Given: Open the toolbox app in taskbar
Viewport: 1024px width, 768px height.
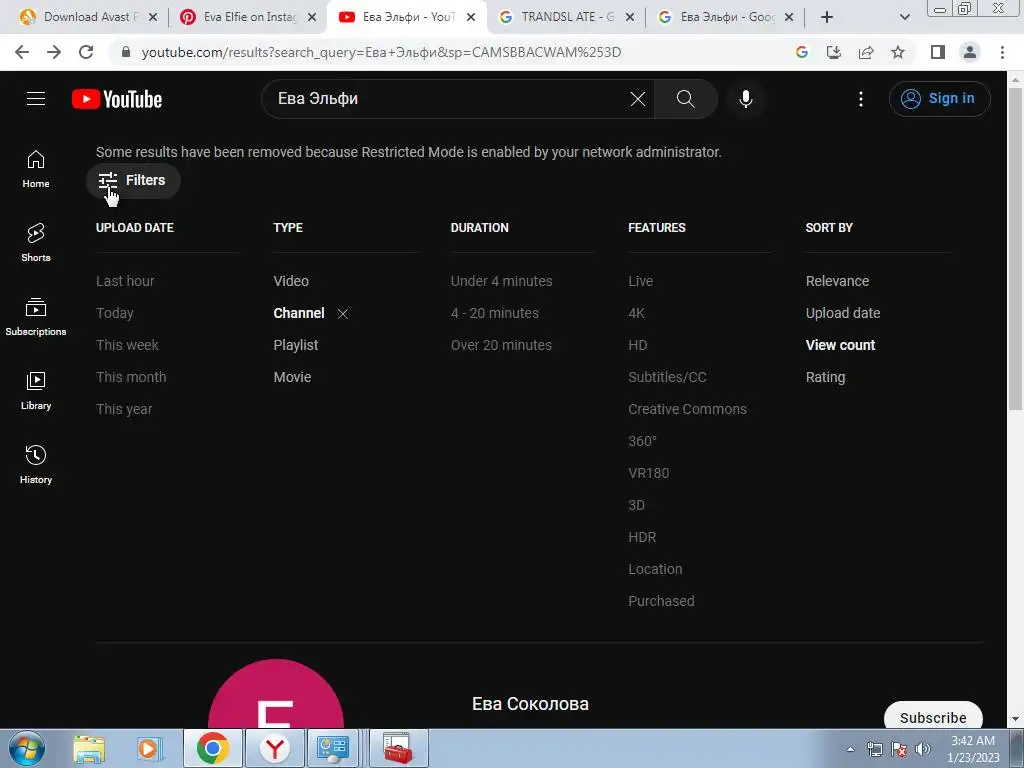Looking at the screenshot, I should (x=398, y=748).
